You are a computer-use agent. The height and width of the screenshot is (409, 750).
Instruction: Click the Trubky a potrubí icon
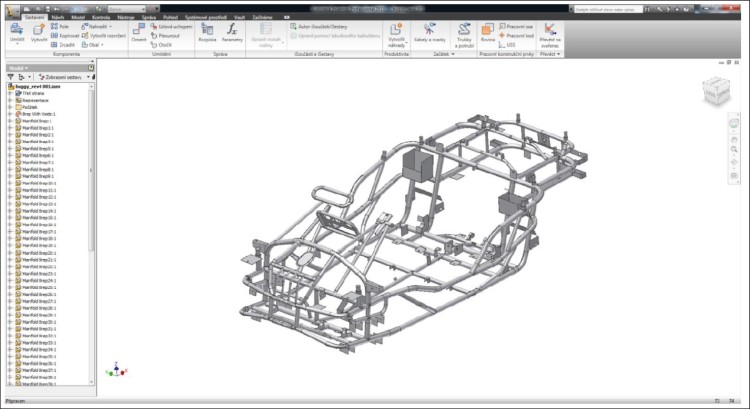pos(463,34)
